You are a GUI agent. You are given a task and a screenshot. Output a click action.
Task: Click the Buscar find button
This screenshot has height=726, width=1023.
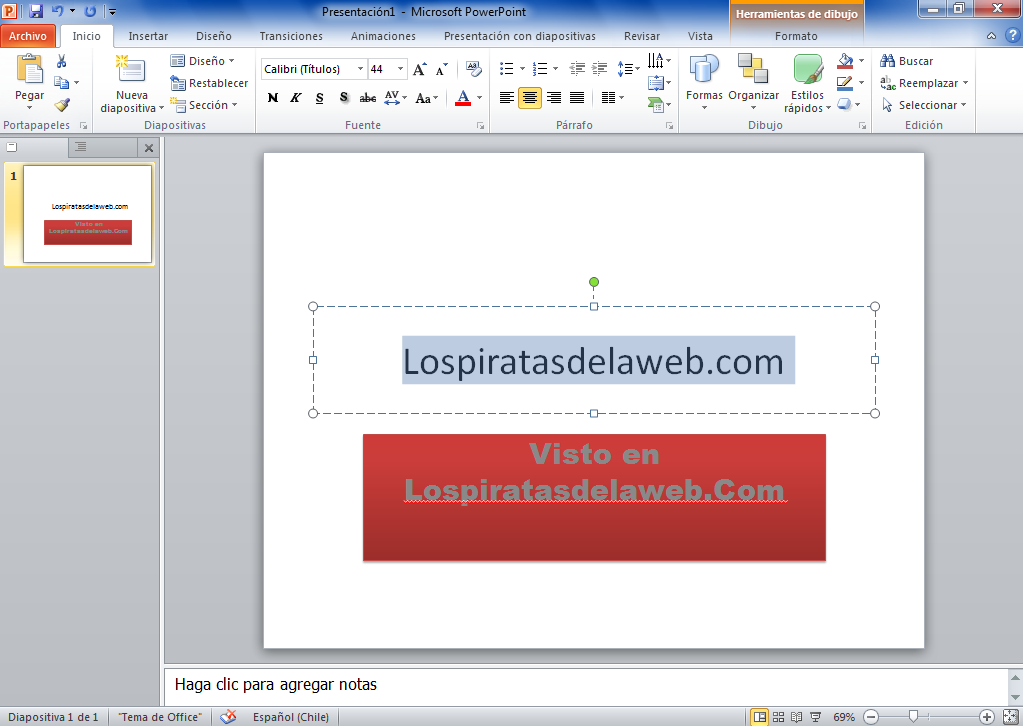(x=907, y=61)
